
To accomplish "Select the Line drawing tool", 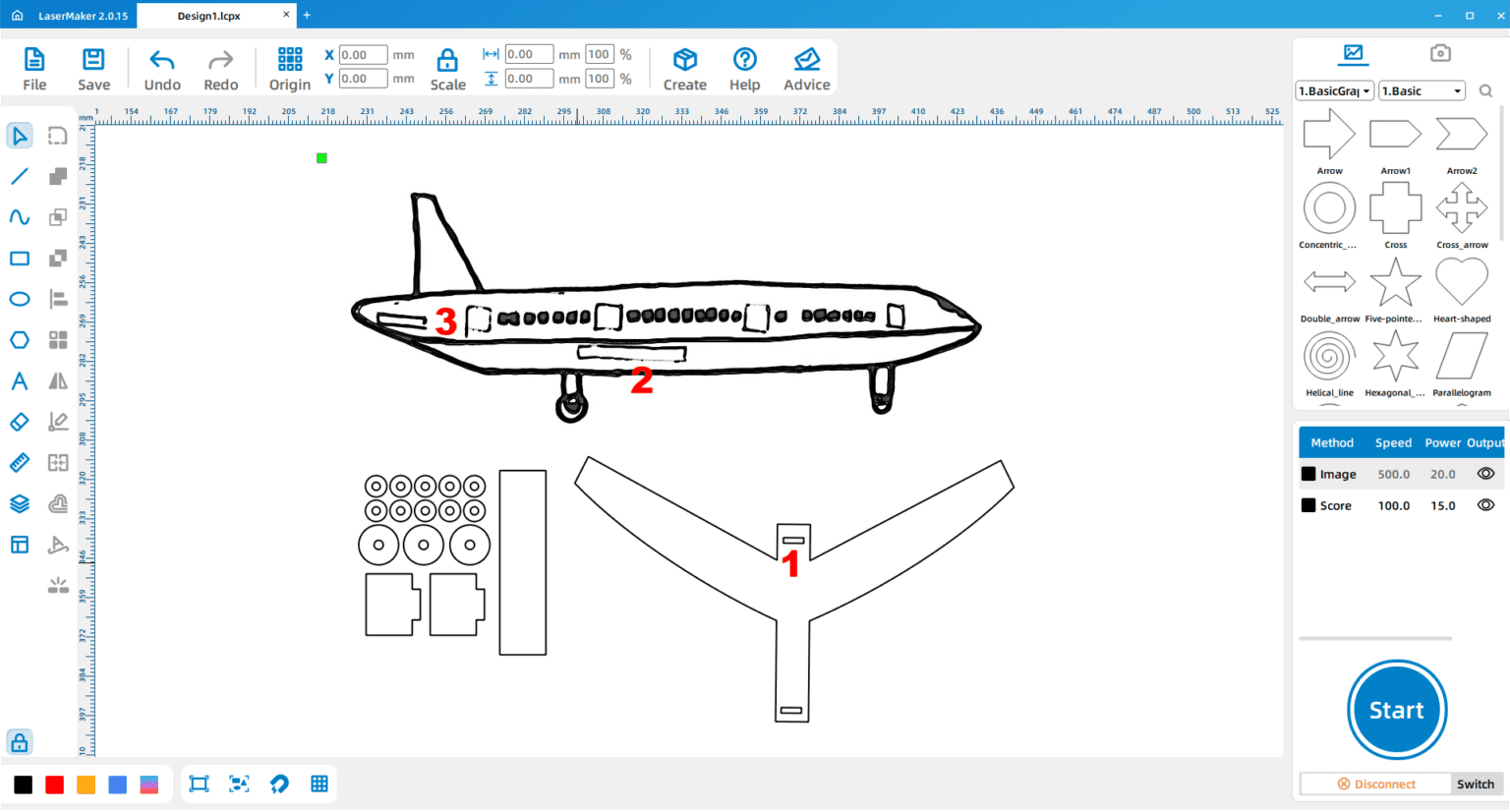I will point(19,176).
